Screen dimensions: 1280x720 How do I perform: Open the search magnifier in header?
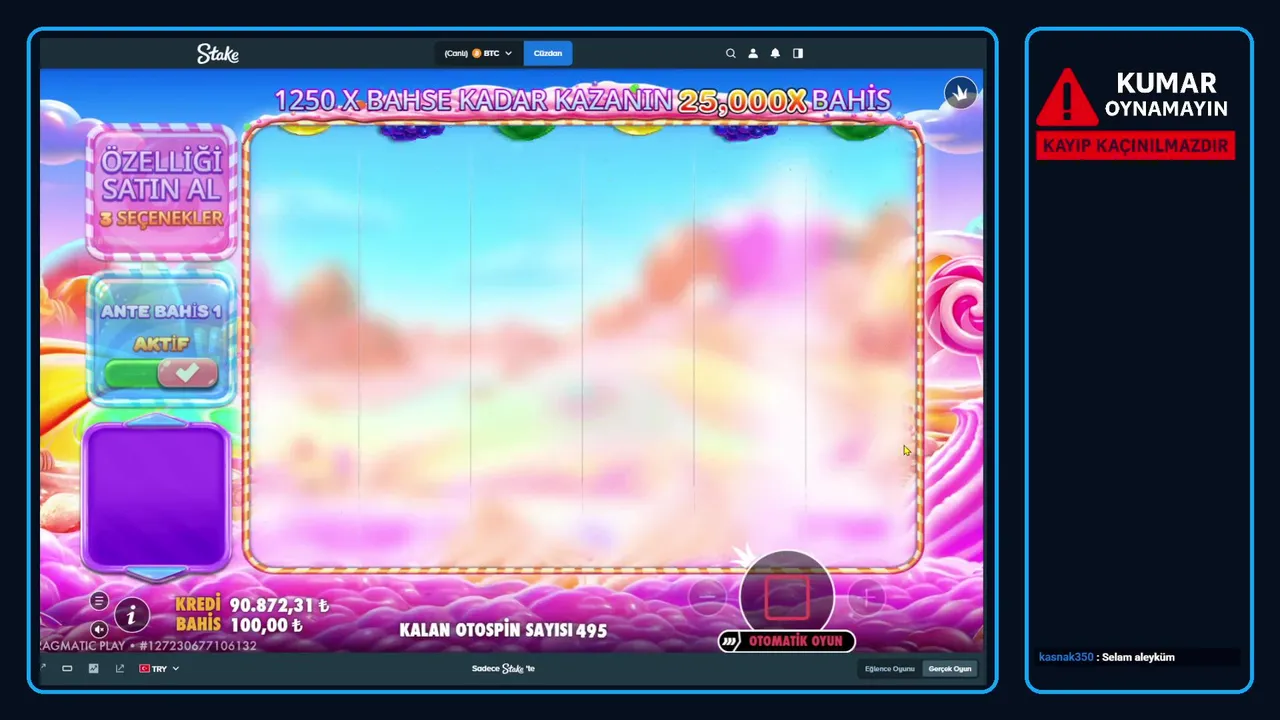(x=731, y=54)
